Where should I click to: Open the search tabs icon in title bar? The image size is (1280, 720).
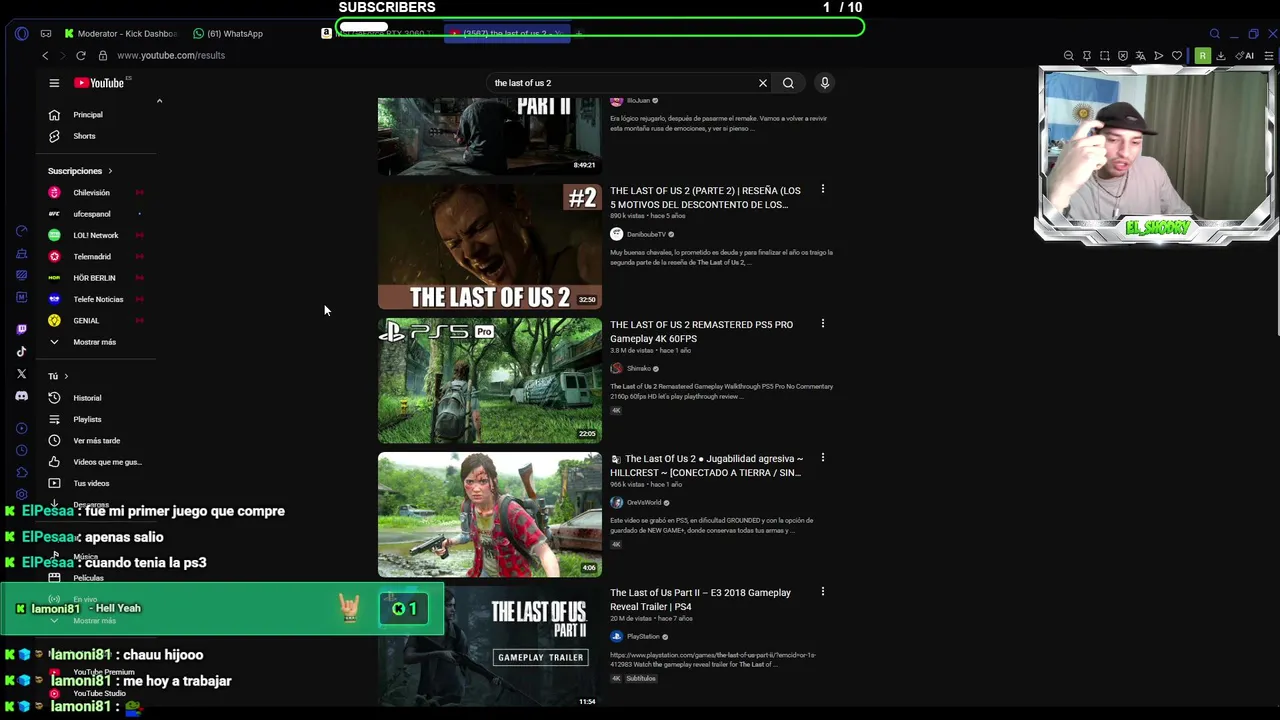(x=1215, y=34)
